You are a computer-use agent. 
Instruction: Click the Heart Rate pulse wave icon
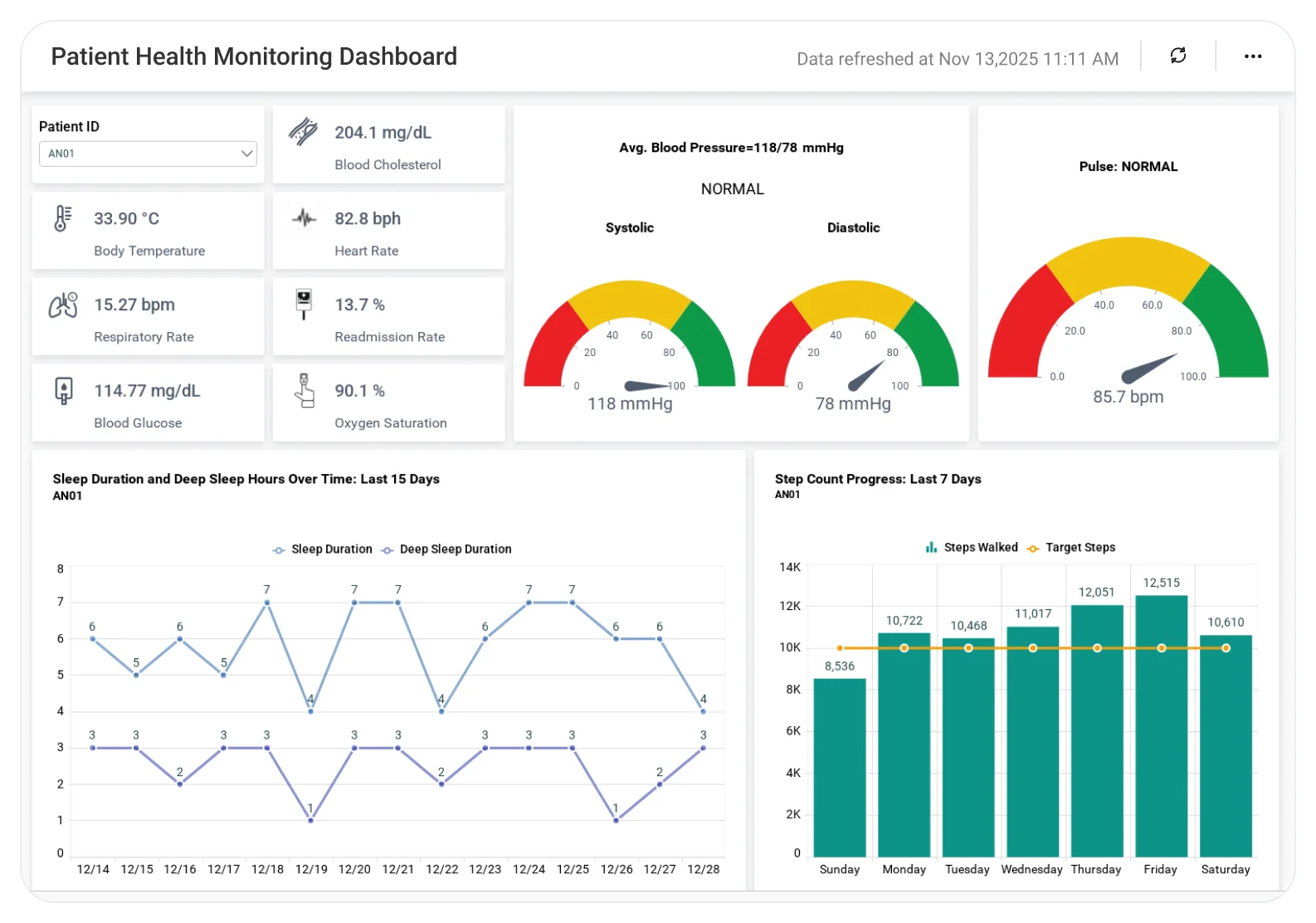coord(304,219)
